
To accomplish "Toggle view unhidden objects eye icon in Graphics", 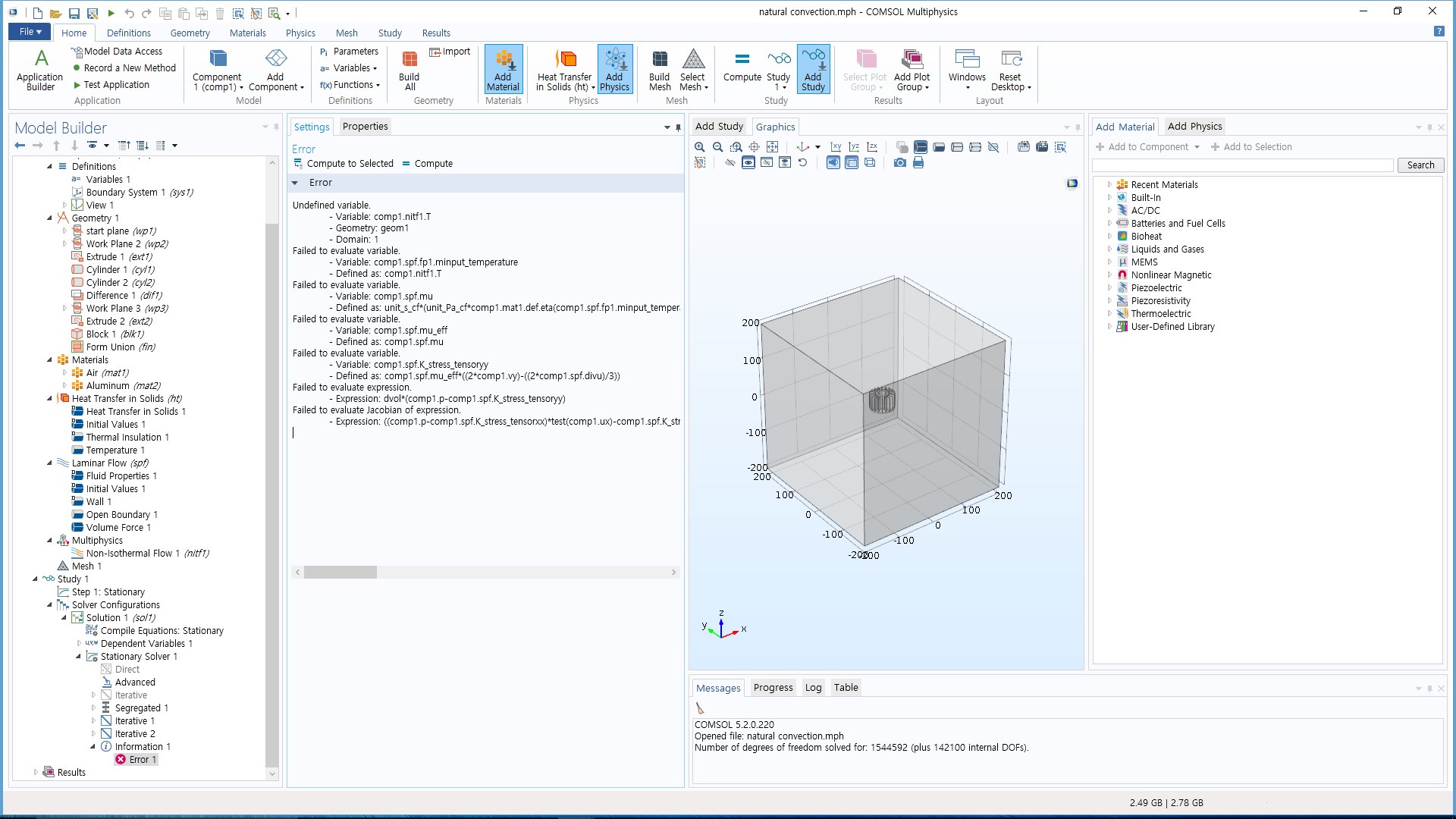I will click(748, 162).
